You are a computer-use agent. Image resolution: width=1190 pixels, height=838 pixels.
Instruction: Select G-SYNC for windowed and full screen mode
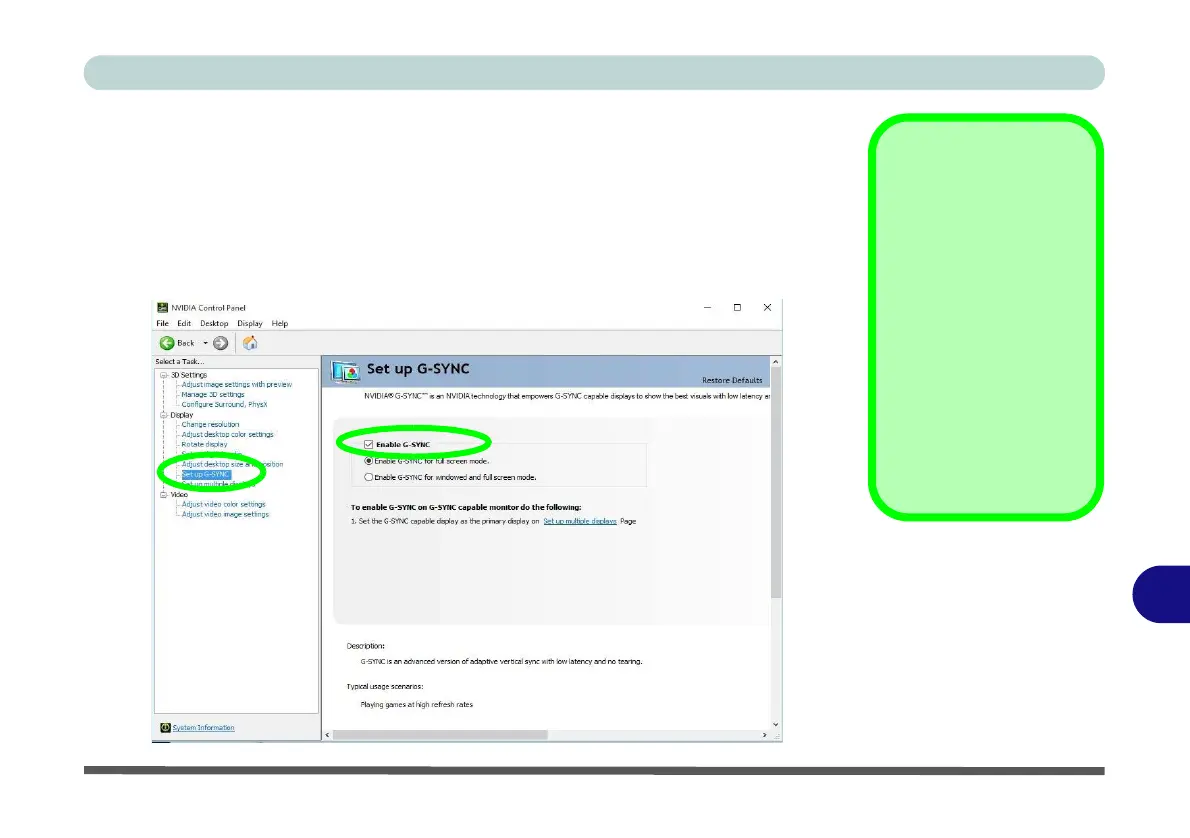pos(369,477)
